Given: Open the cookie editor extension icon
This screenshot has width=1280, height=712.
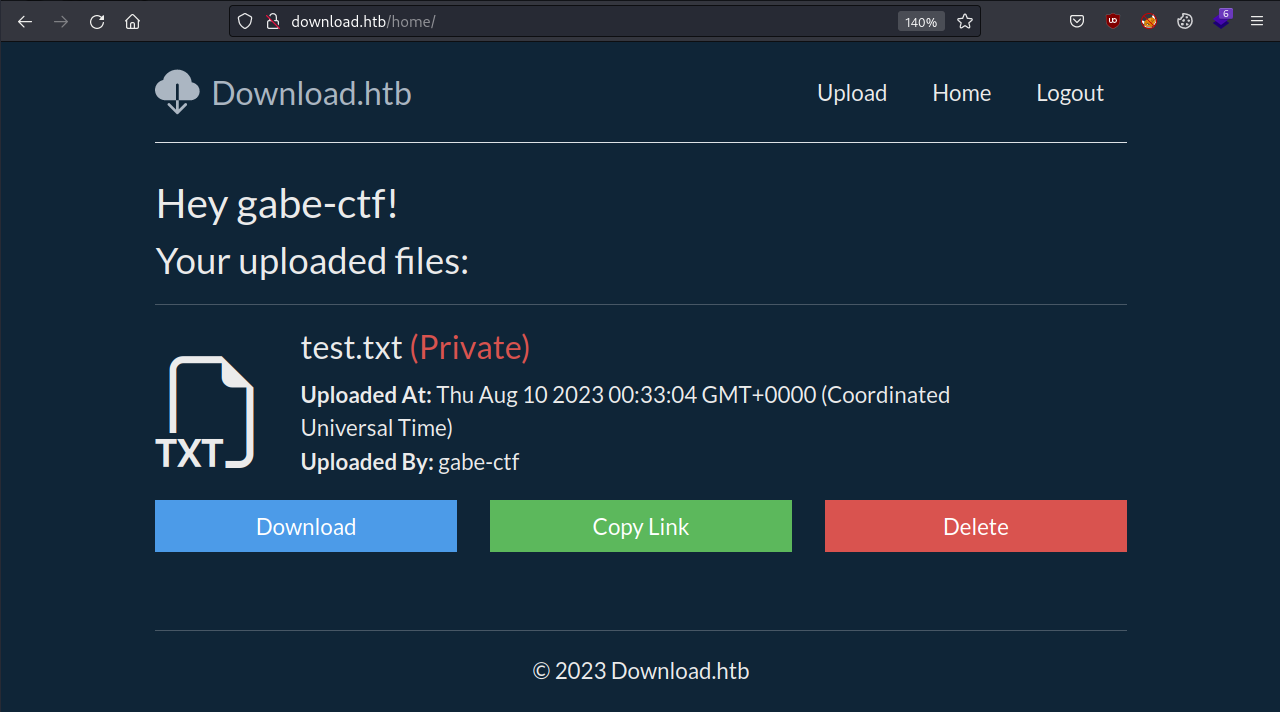Looking at the screenshot, I should pos(1185,21).
